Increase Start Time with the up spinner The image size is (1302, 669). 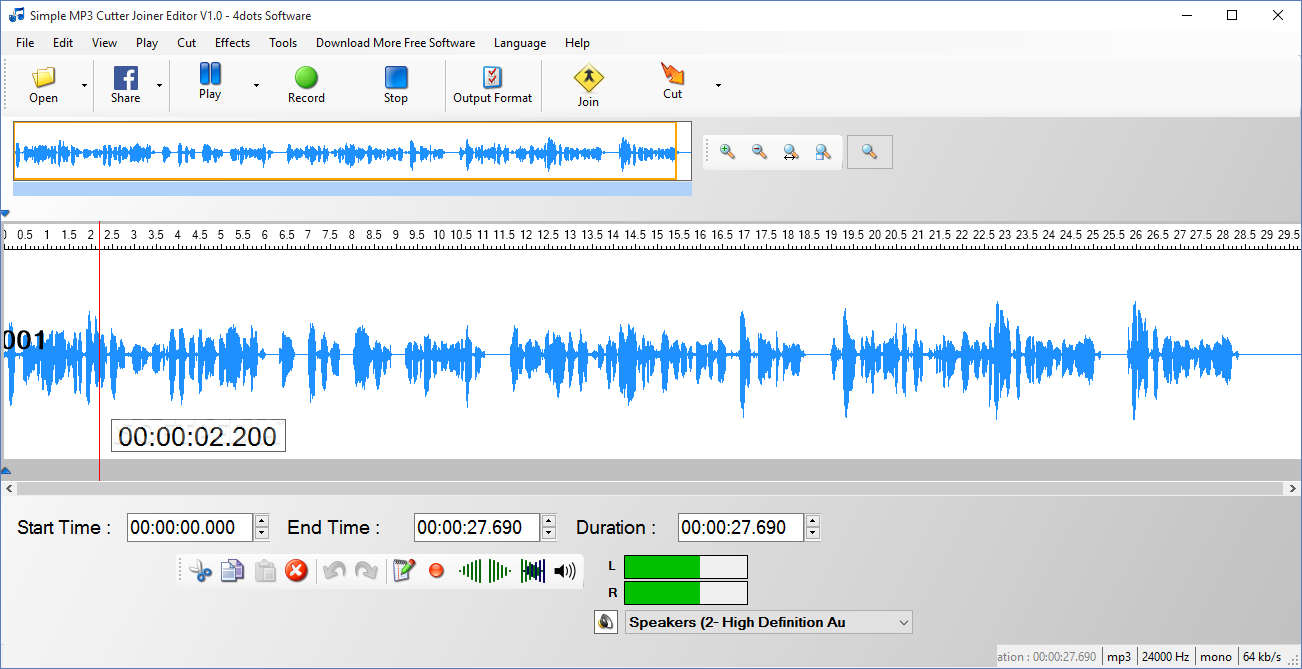tap(262, 521)
